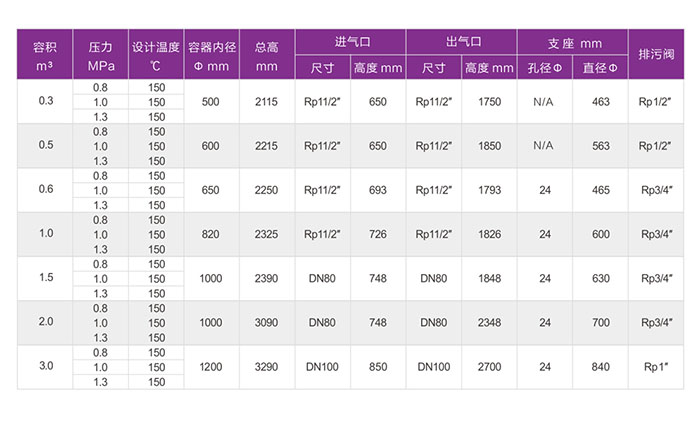Click outlet height value 1848
Screen dimensions: 700x424
[x=489, y=279]
